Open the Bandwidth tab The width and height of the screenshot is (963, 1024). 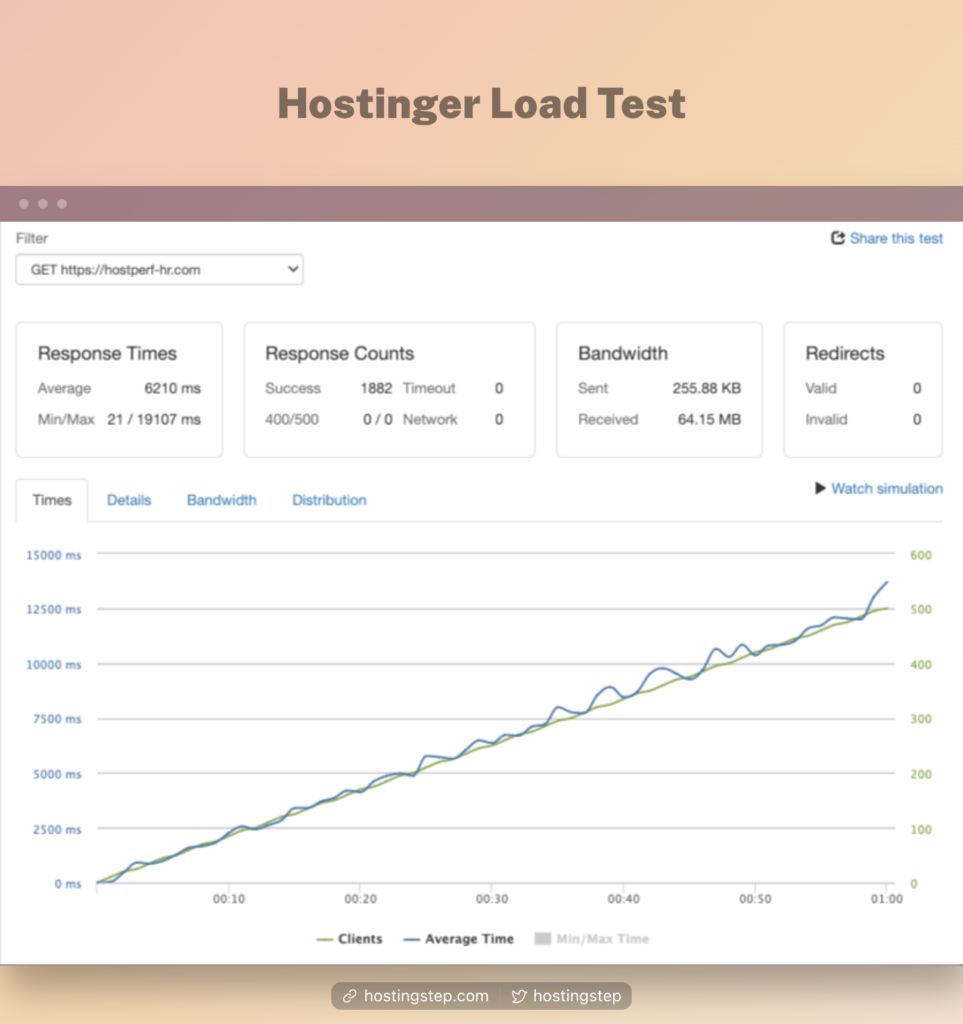[221, 500]
